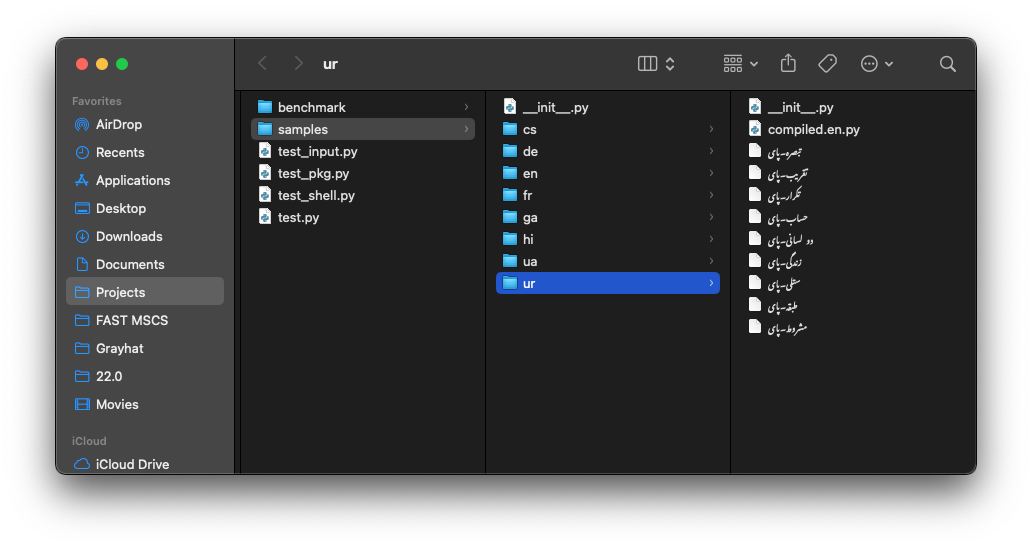The height and width of the screenshot is (548, 1032).
Task: Click the Applications sidebar link
Action: coord(132,181)
